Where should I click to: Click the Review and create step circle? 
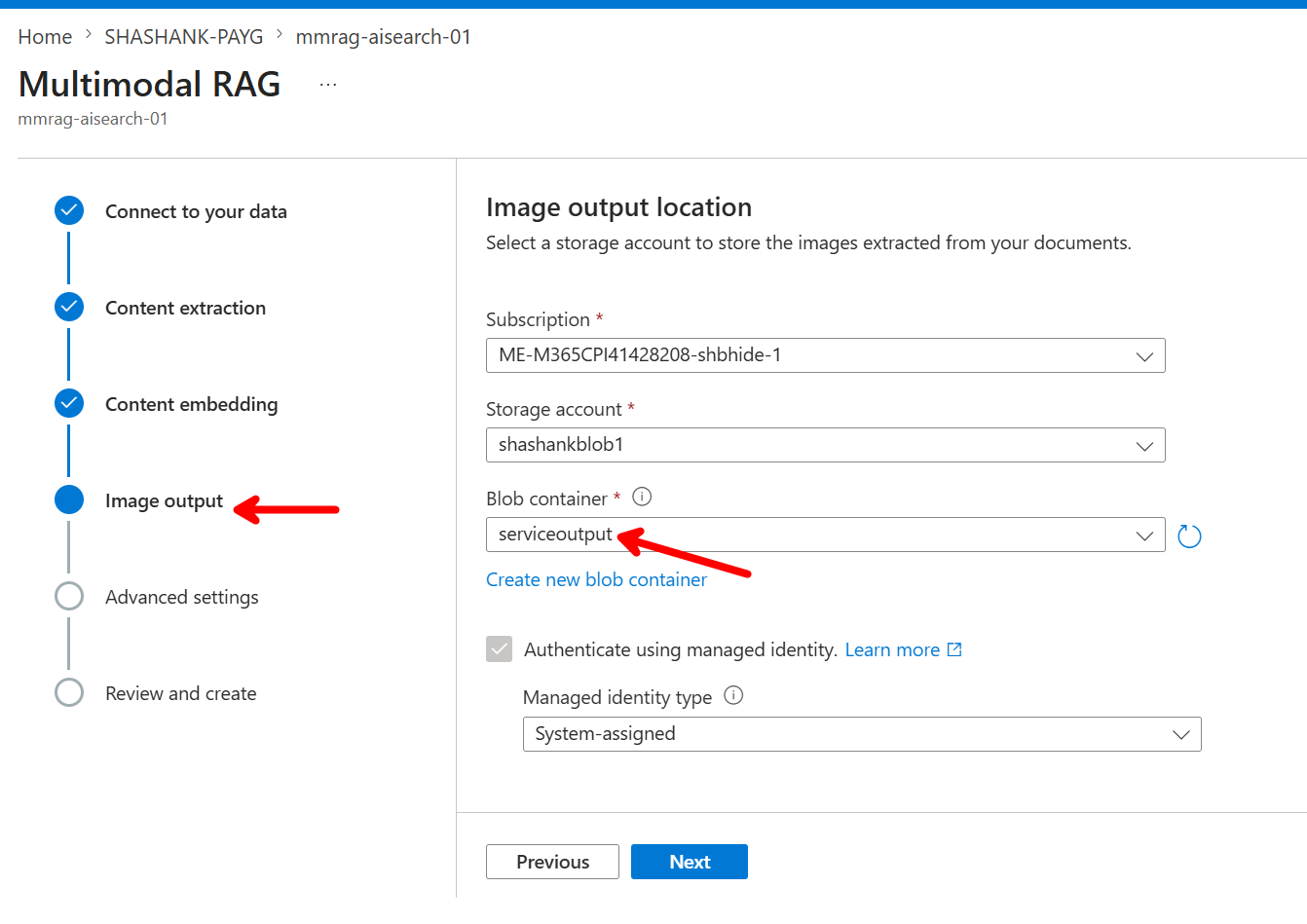69,692
